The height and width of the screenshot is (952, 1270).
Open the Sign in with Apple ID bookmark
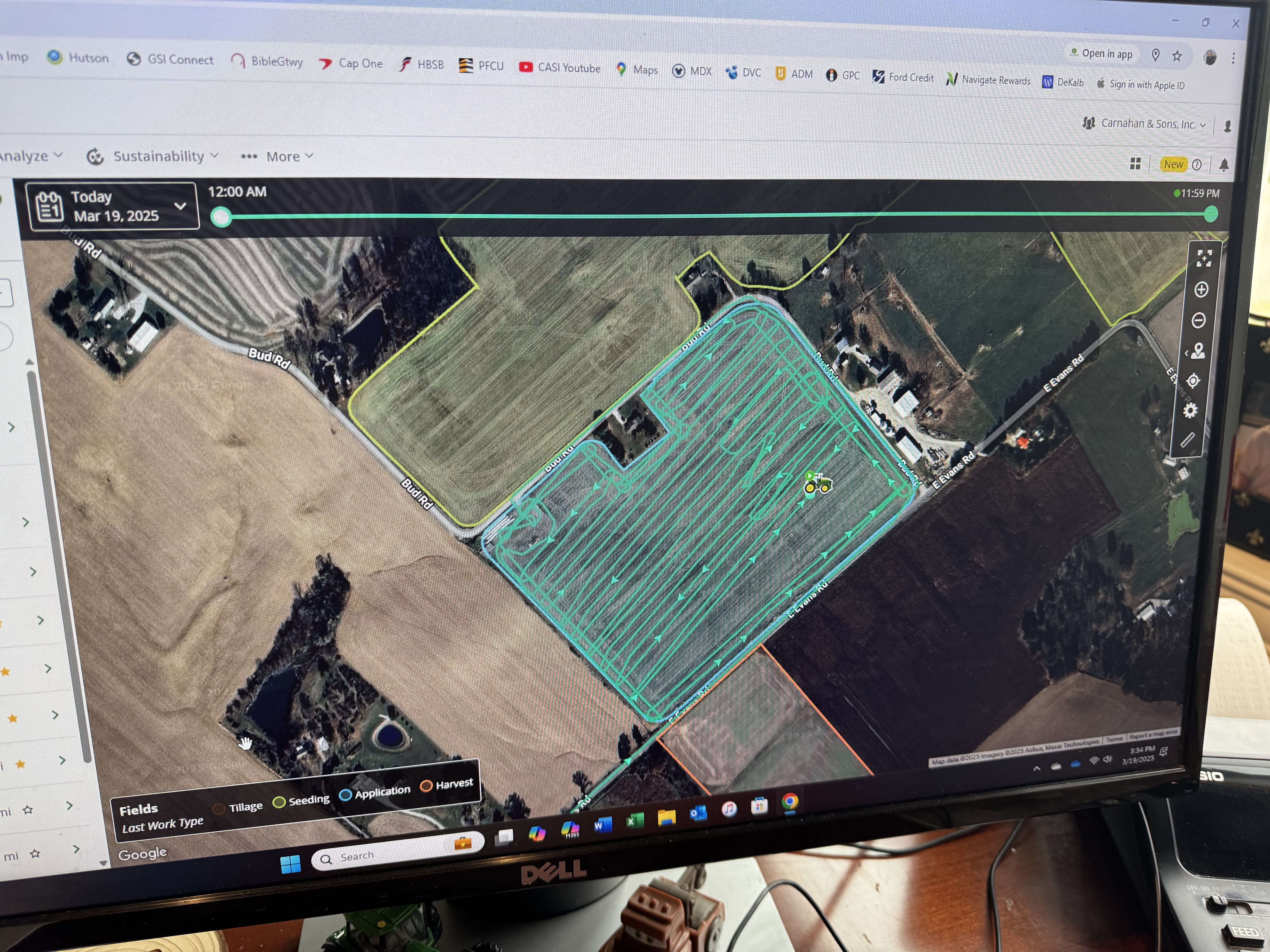(1141, 84)
